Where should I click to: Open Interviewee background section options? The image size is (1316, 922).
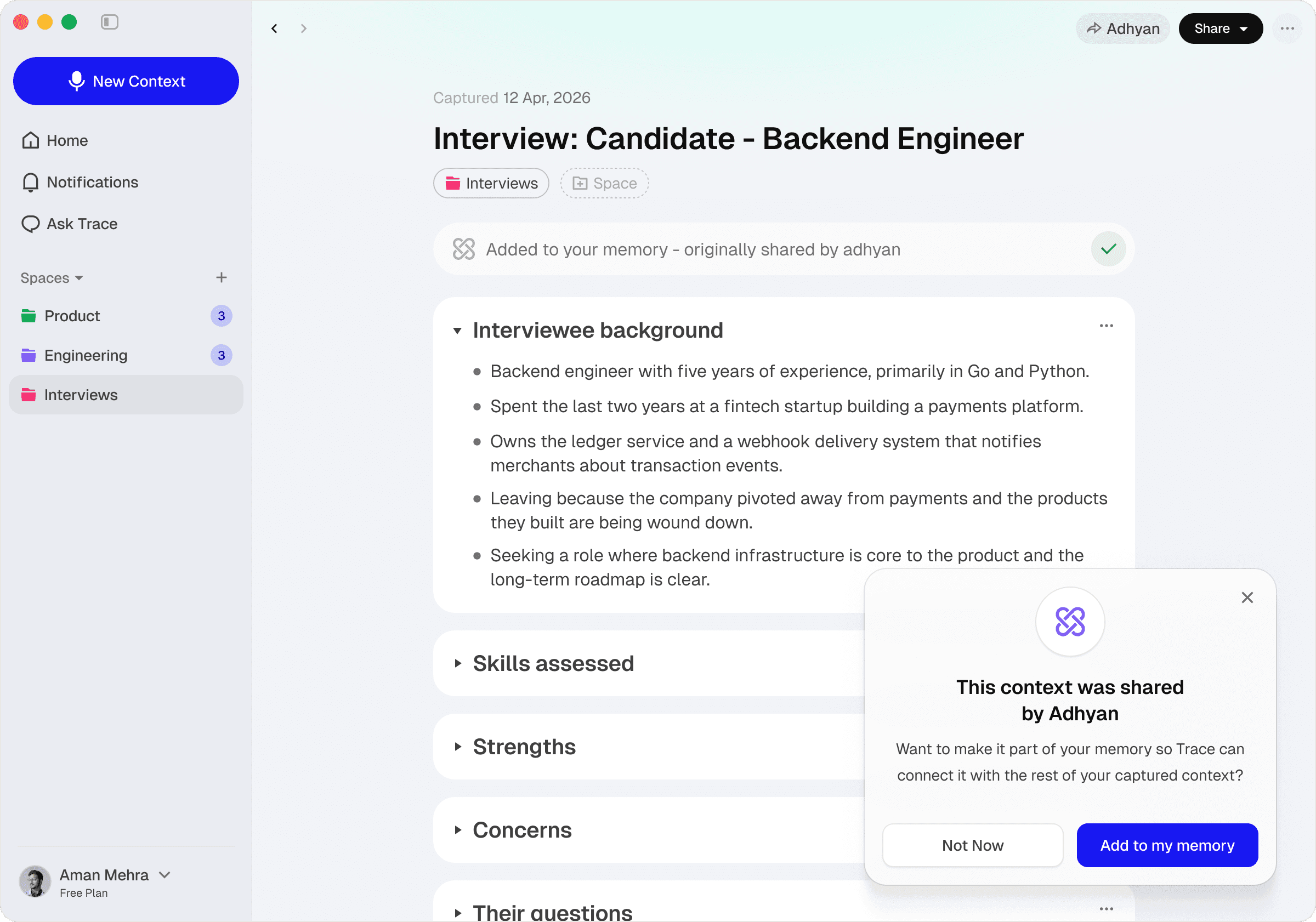pos(1106,326)
